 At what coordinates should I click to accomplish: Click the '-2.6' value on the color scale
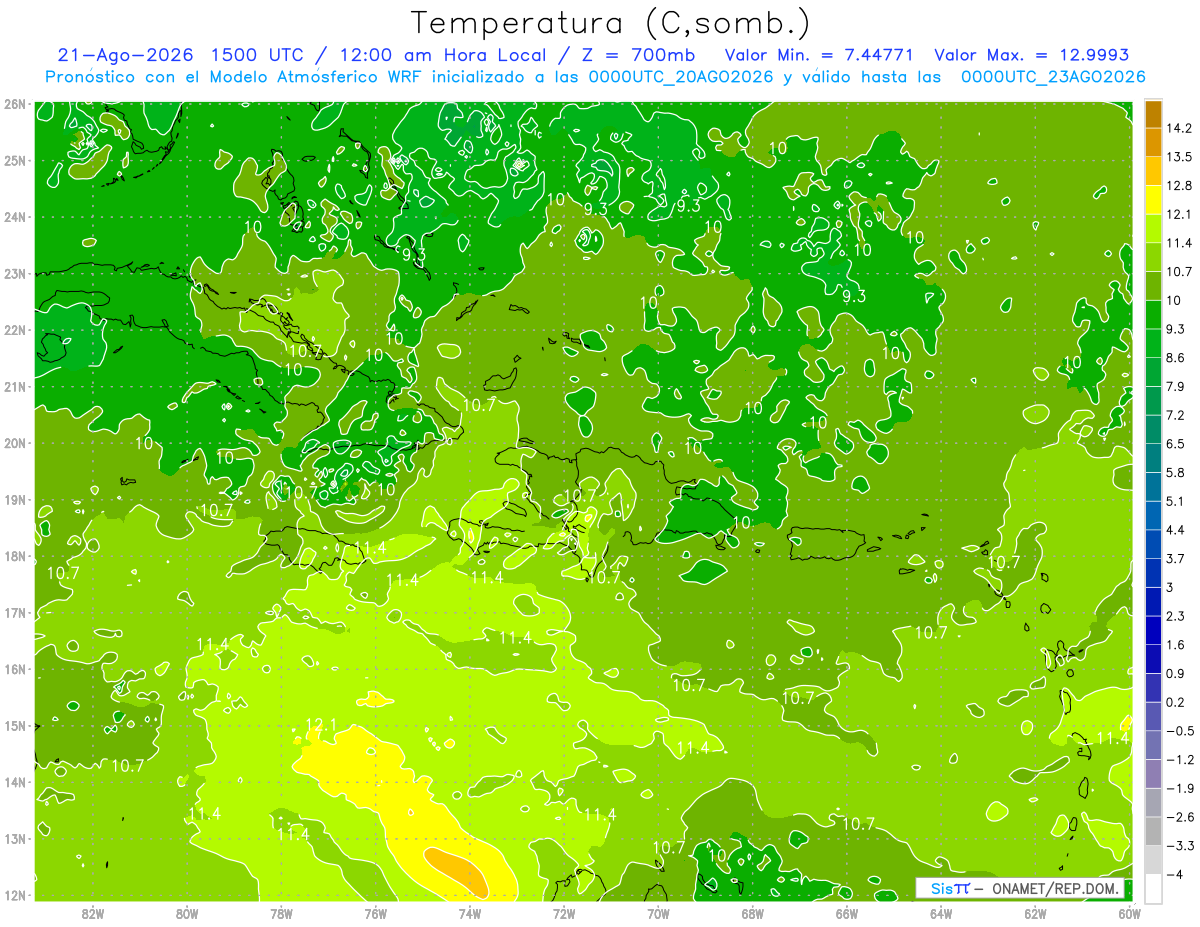pyautogui.click(x=1181, y=817)
